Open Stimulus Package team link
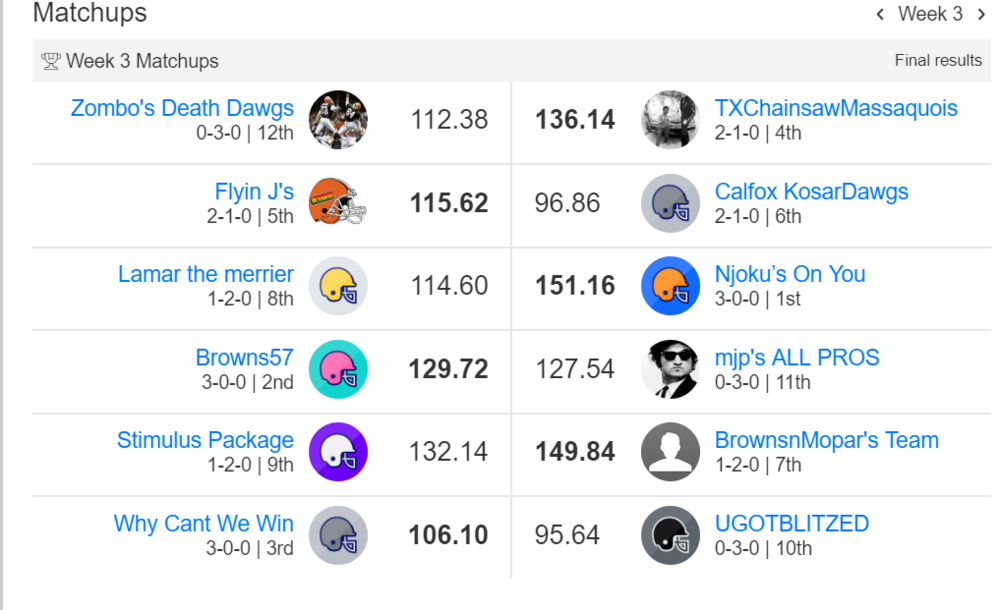 tap(205, 440)
